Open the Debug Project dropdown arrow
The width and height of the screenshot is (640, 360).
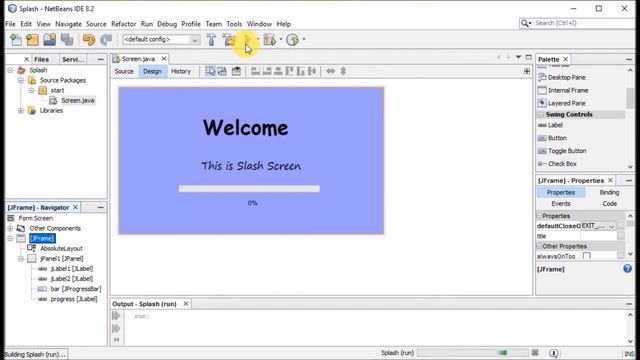click(281, 40)
